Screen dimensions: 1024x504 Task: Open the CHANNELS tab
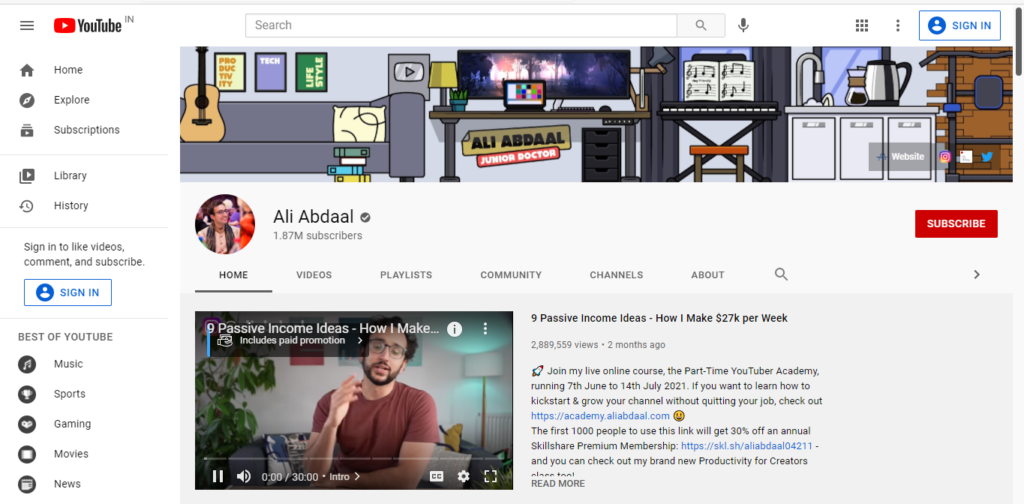click(x=616, y=275)
